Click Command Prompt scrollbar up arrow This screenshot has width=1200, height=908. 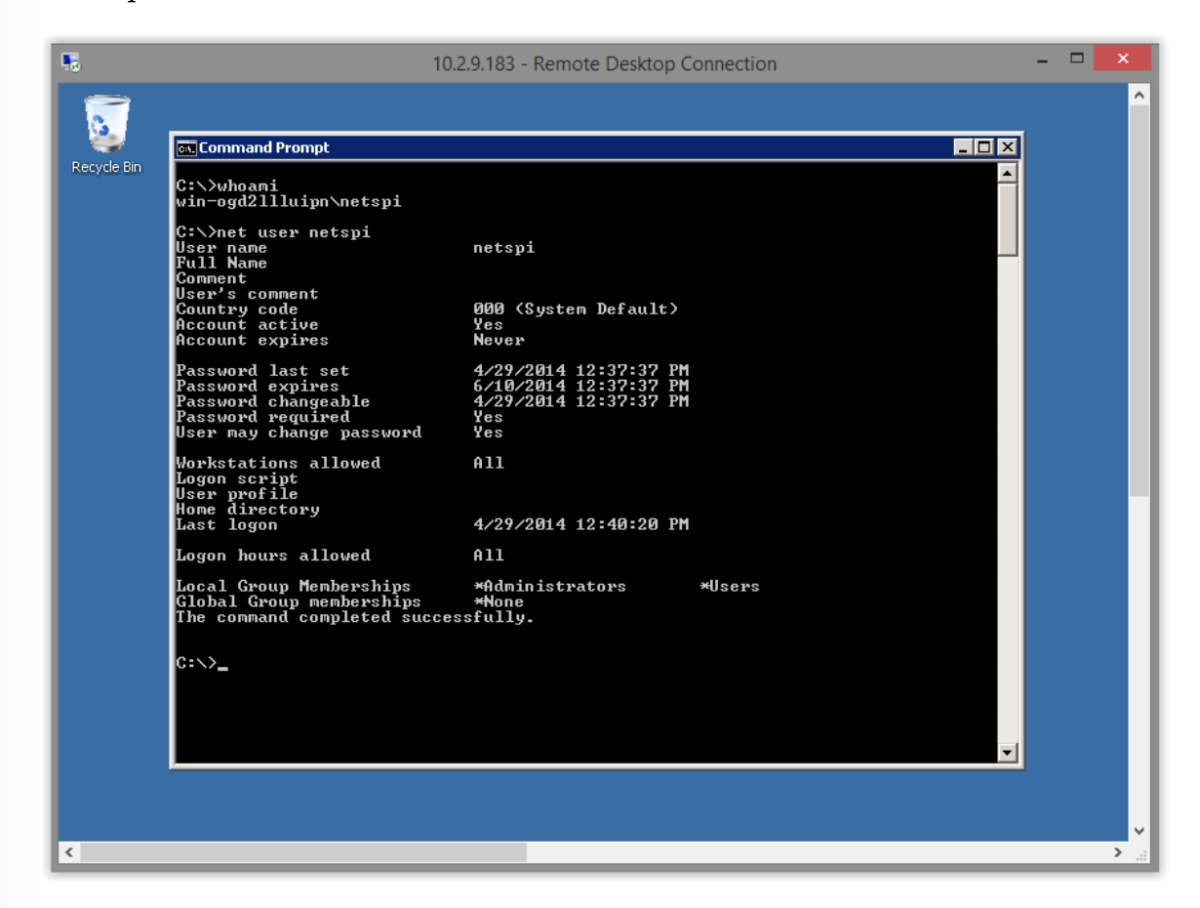pos(1007,173)
